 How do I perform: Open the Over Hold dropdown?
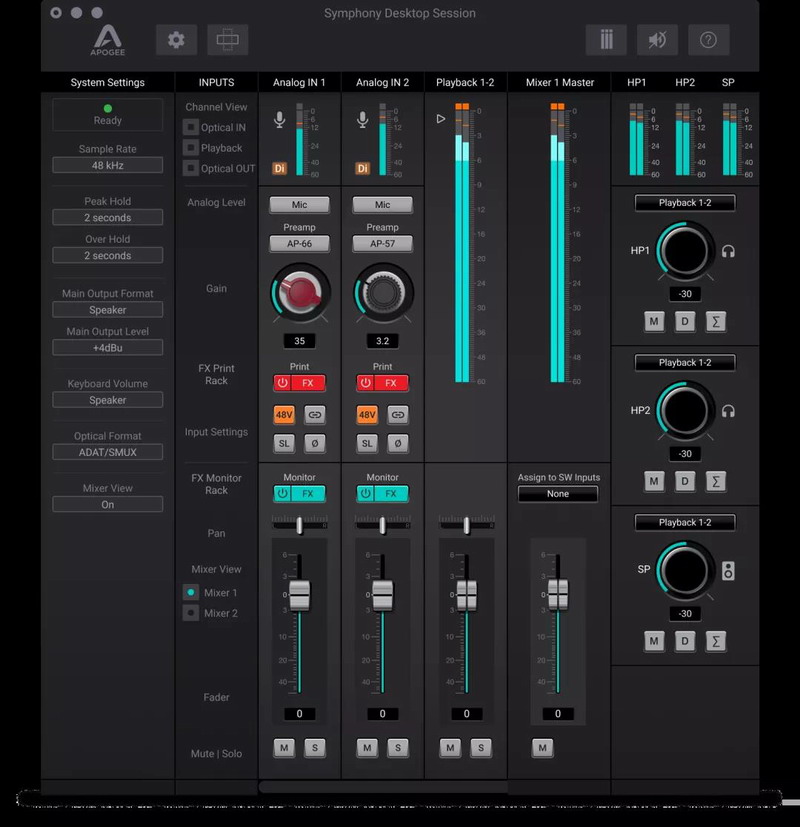click(108, 255)
